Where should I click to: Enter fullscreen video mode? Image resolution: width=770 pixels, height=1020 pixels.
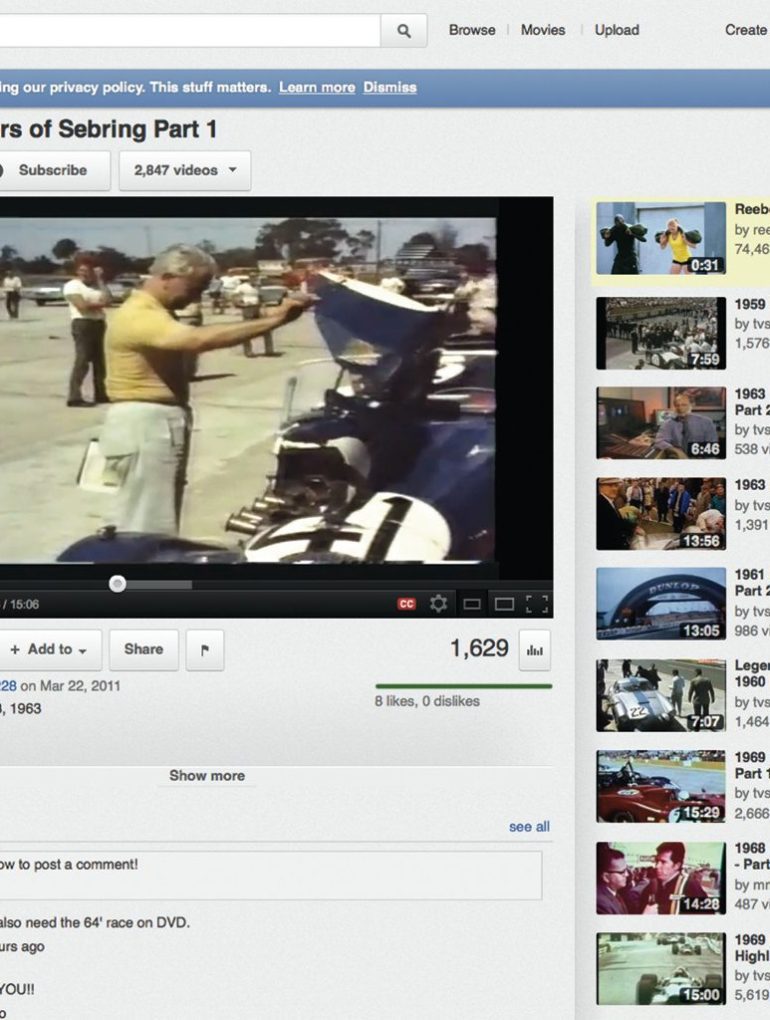click(x=537, y=604)
